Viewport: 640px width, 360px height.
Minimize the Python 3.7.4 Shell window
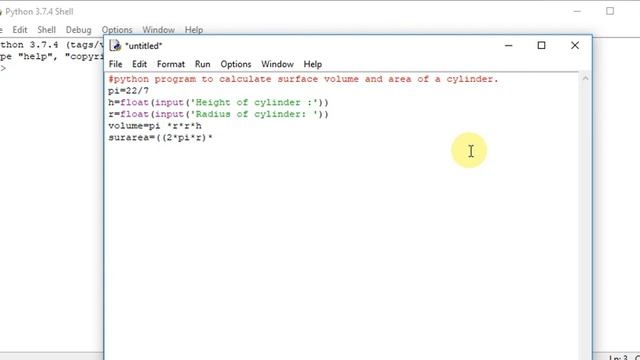(577, 11)
